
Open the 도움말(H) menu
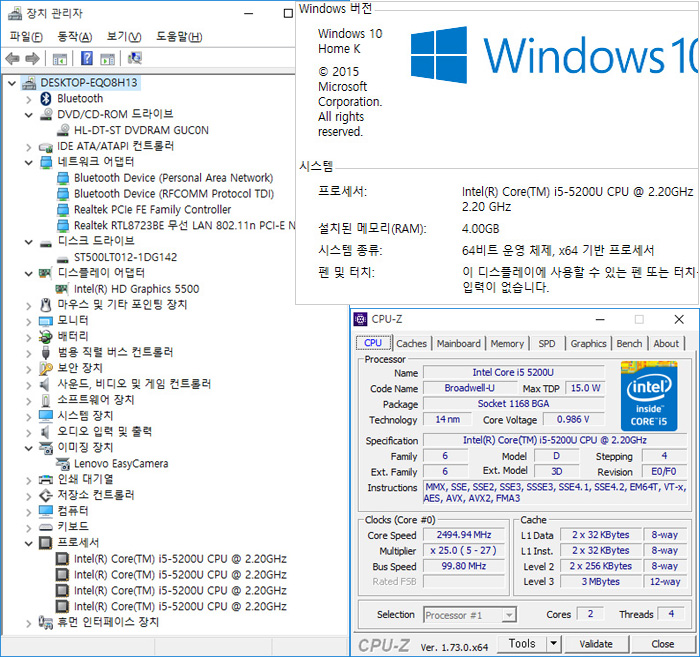tap(179, 37)
